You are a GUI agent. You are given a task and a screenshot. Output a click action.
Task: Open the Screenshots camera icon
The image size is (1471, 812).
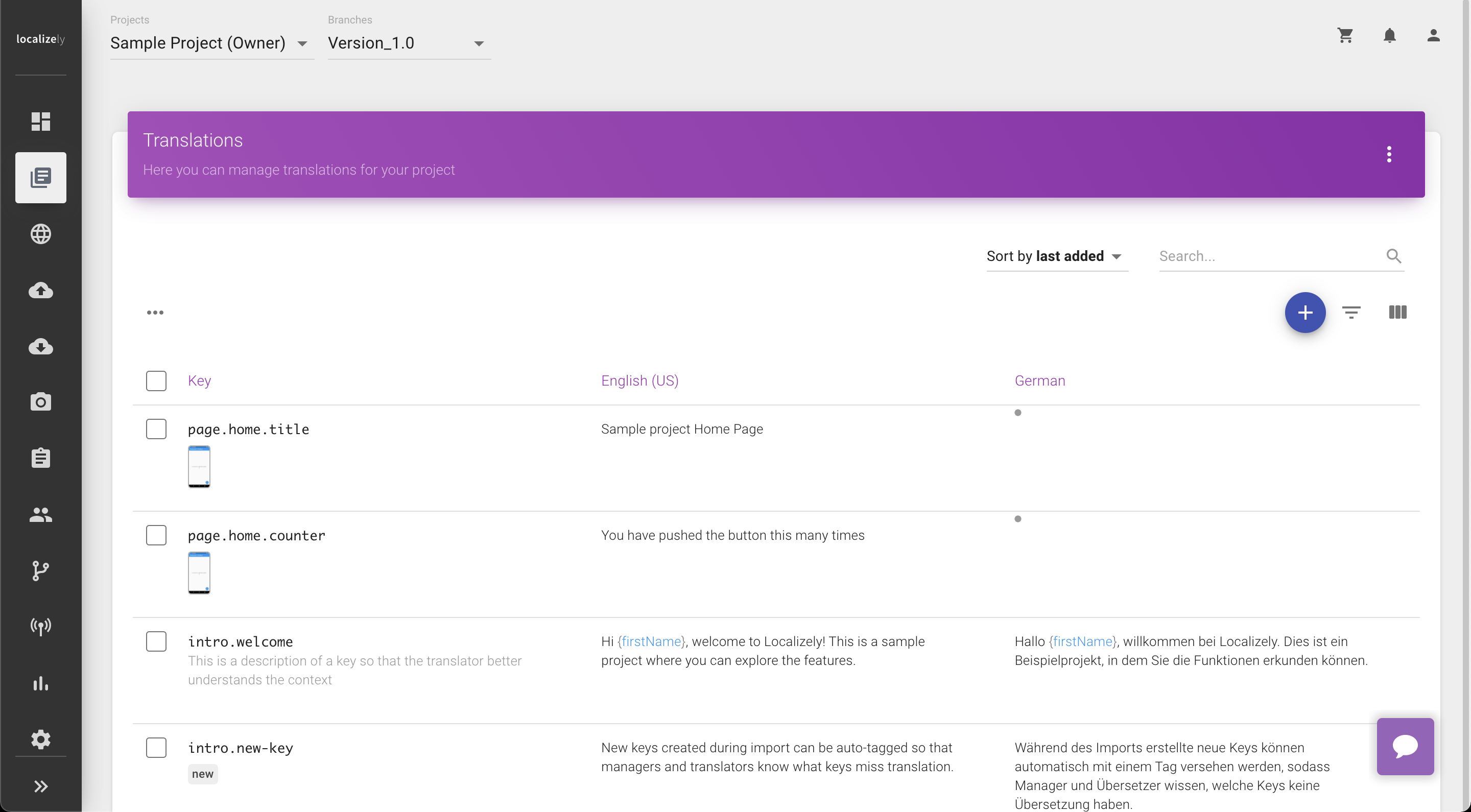40,401
